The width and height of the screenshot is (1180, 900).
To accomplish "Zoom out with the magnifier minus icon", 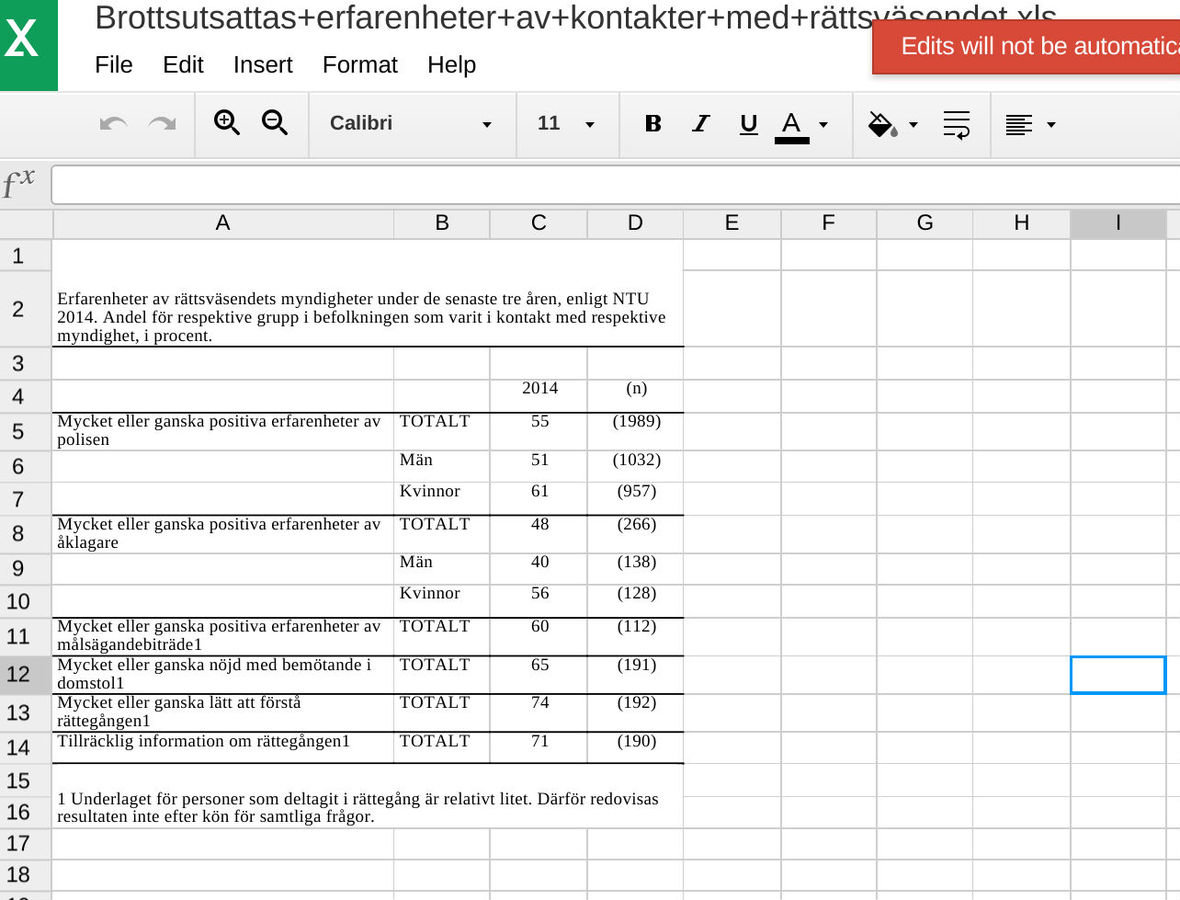I will coord(275,122).
